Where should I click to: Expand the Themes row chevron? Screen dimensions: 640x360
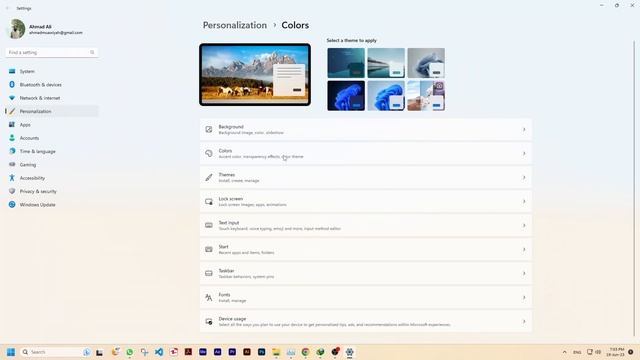pyautogui.click(x=524, y=178)
